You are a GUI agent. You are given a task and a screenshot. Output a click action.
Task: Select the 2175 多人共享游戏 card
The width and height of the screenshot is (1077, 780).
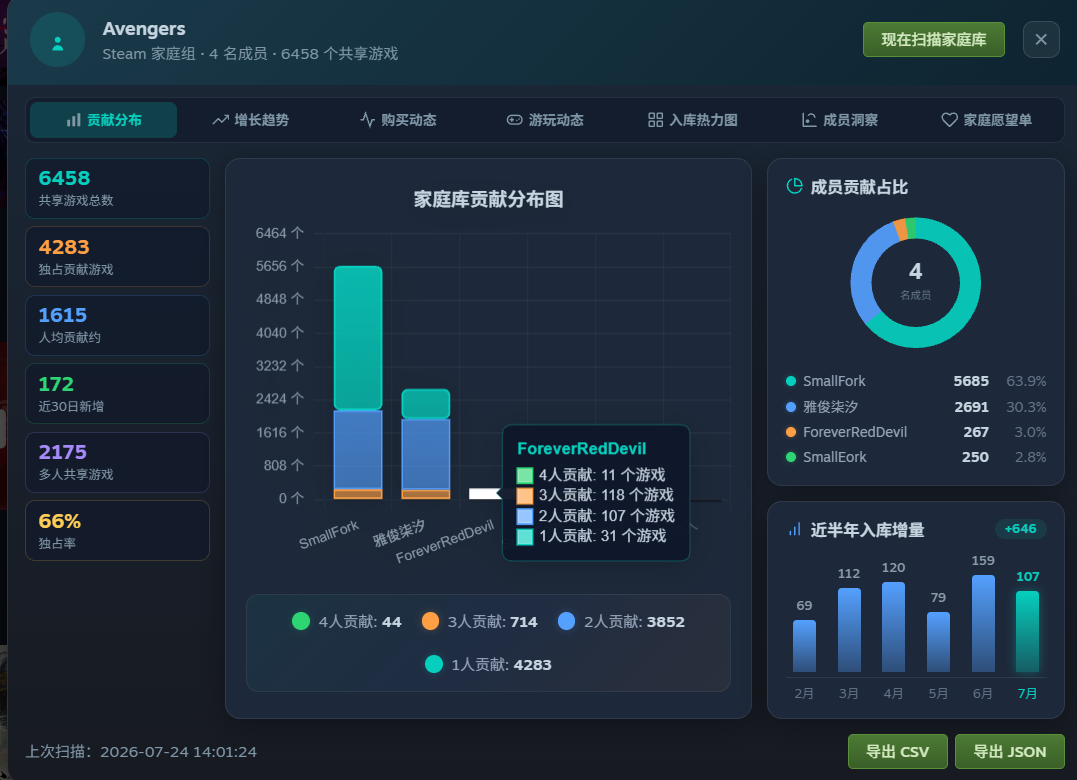(x=117, y=462)
